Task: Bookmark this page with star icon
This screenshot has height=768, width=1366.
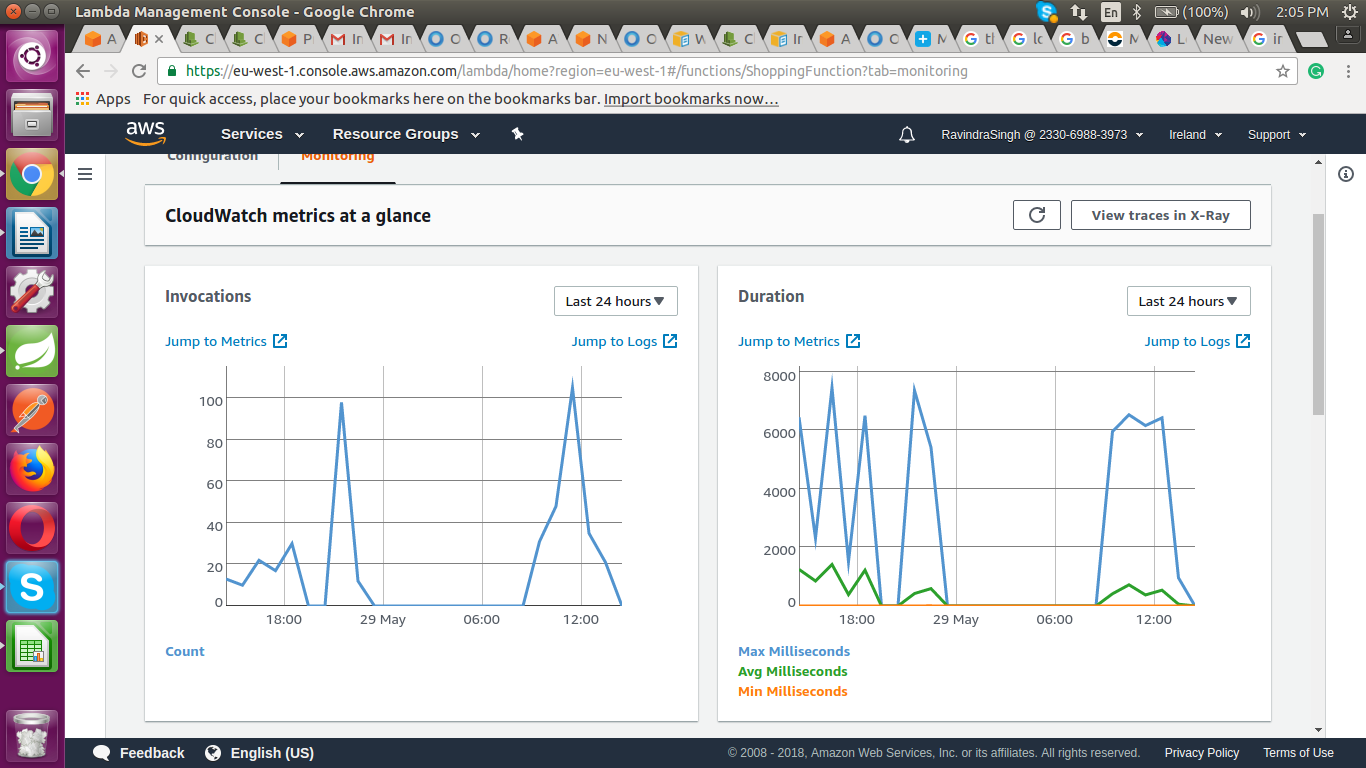Action: click(x=1283, y=71)
